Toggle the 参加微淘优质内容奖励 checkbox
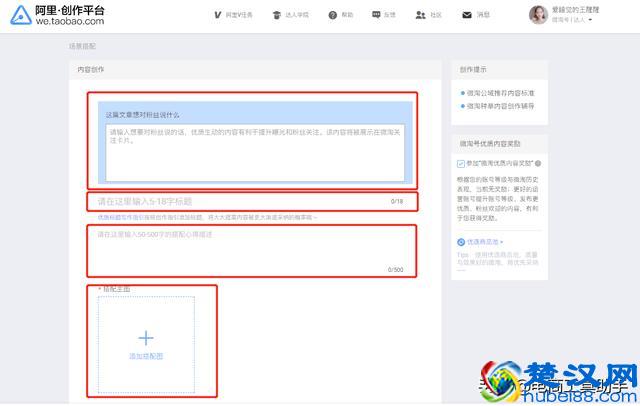The image size is (640, 406). click(x=460, y=164)
